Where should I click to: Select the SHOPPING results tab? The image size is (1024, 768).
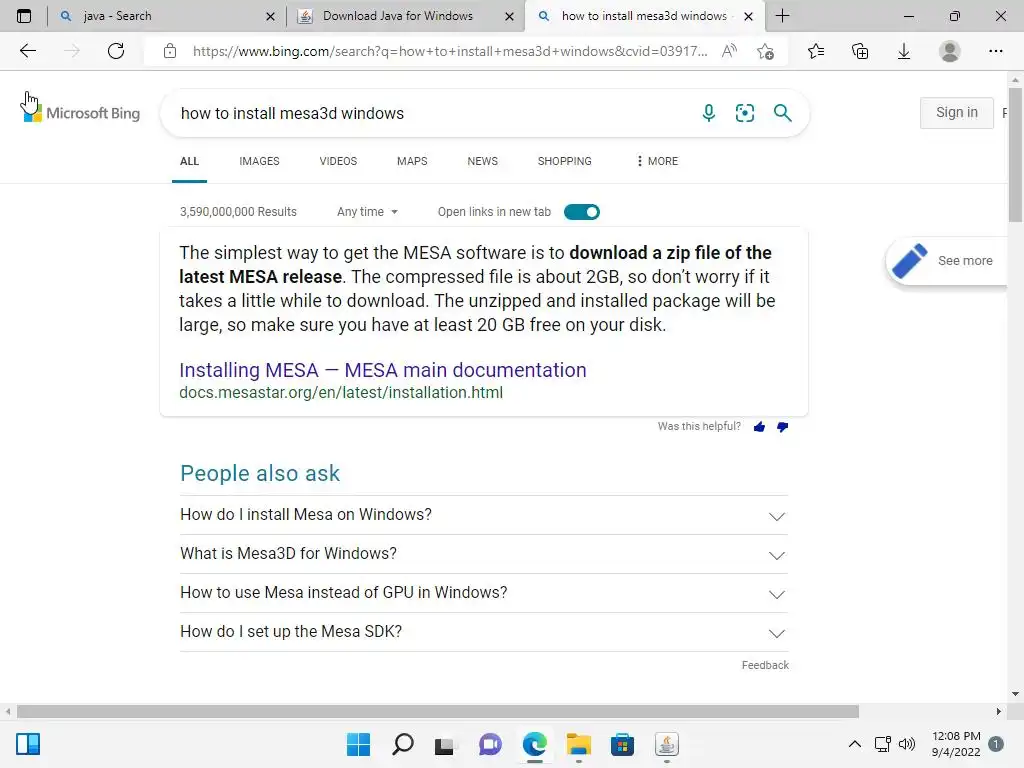pyautogui.click(x=565, y=161)
